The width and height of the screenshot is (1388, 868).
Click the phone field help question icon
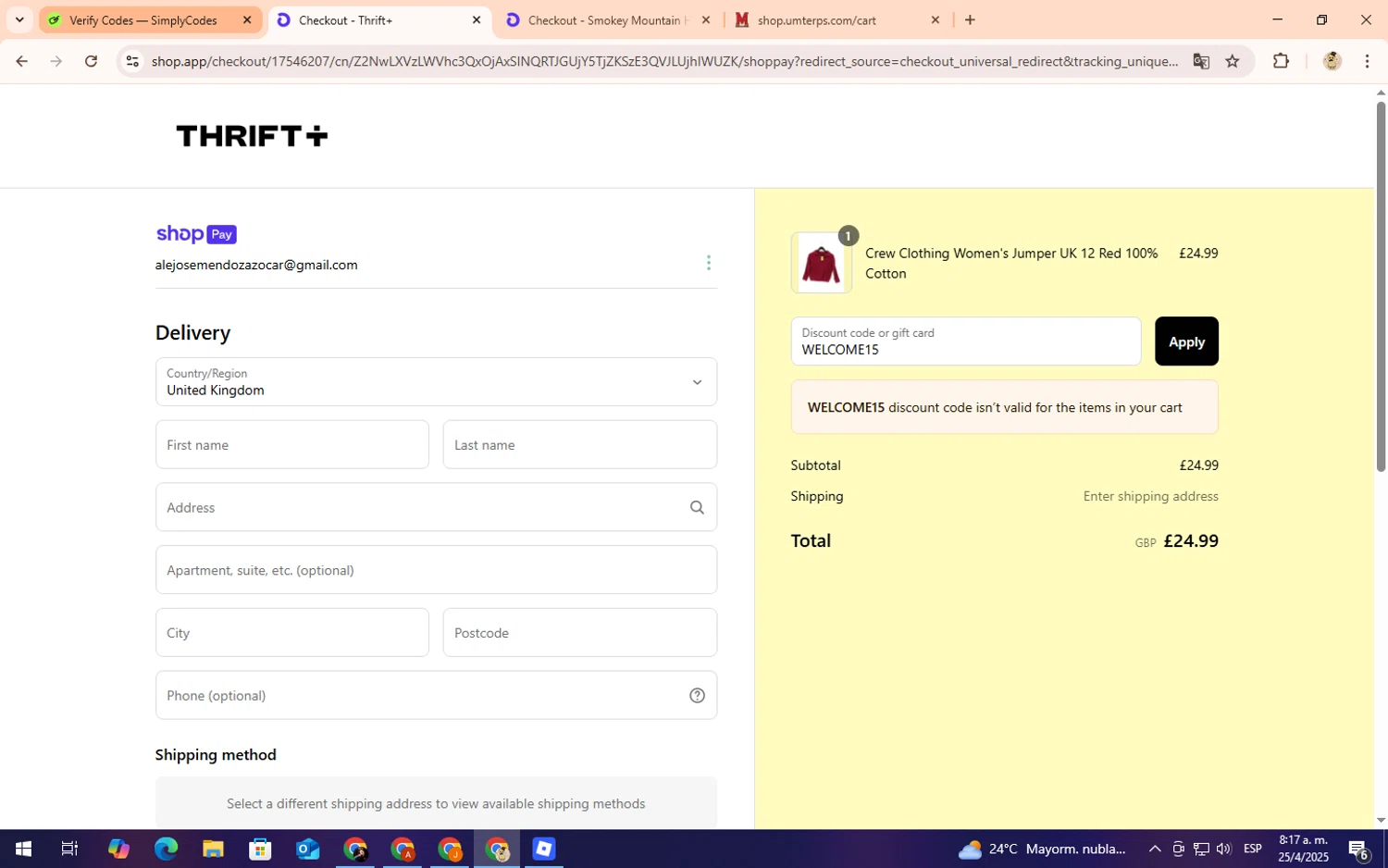tap(697, 696)
